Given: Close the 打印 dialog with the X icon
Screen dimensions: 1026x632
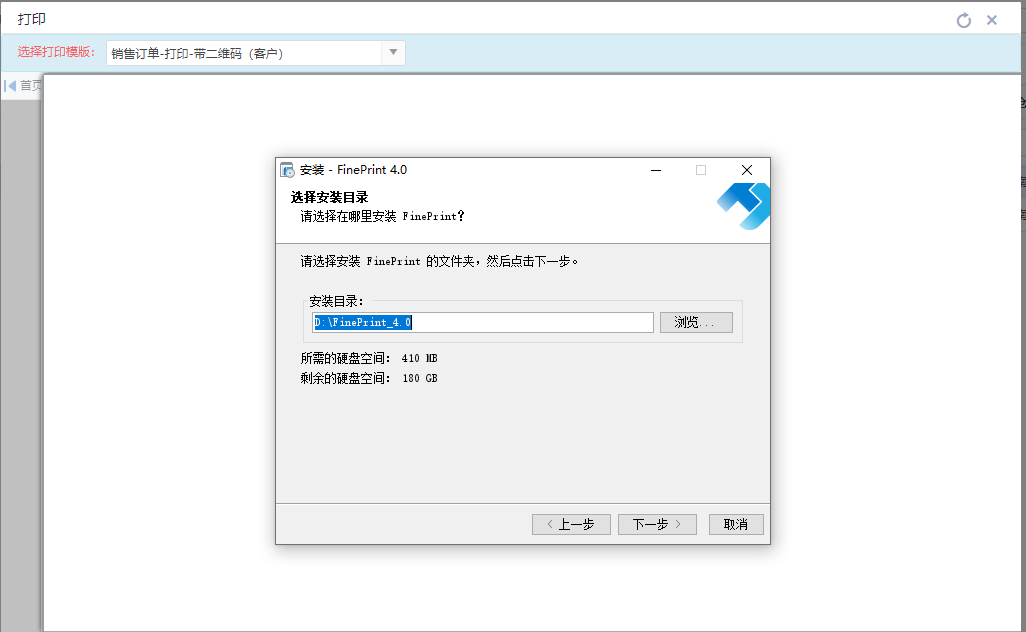Looking at the screenshot, I should click(992, 20).
